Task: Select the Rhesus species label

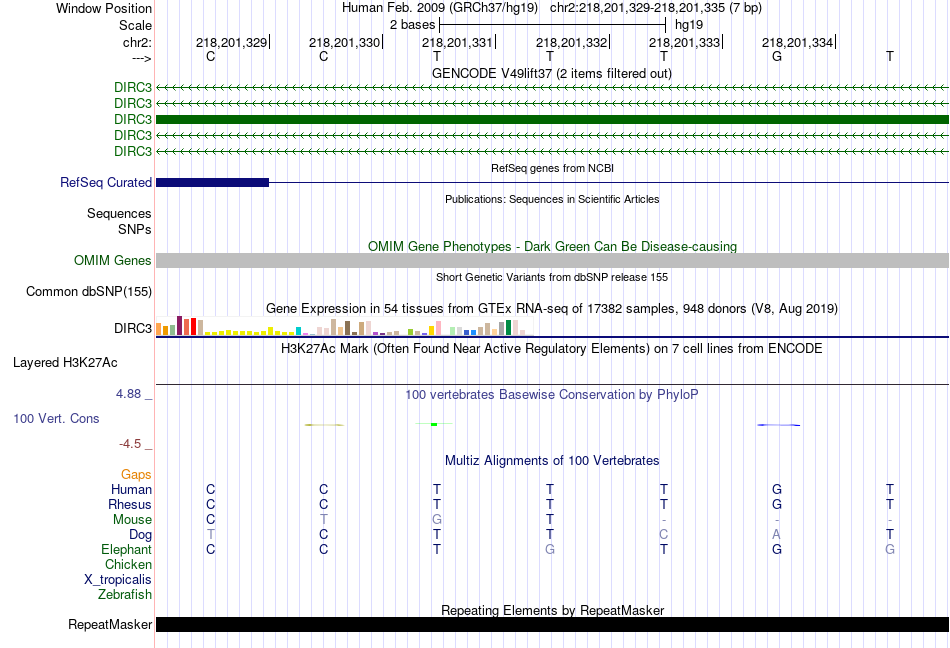Action: [130, 504]
